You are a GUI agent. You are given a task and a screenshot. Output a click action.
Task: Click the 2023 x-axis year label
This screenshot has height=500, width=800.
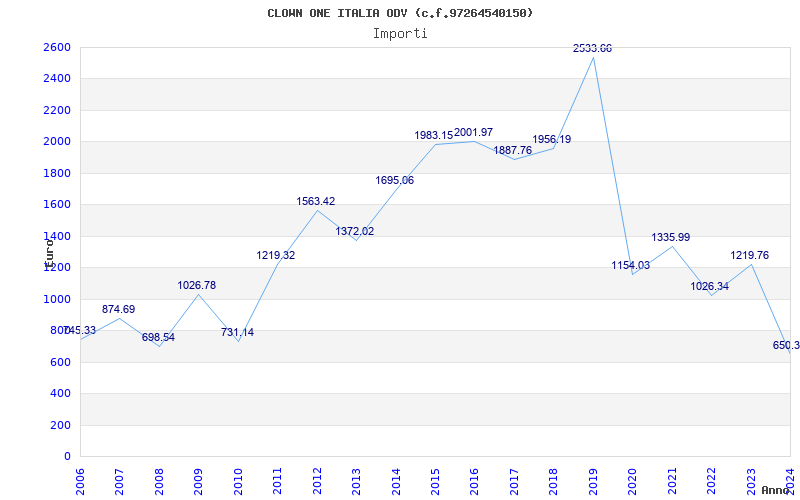[751, 480]
